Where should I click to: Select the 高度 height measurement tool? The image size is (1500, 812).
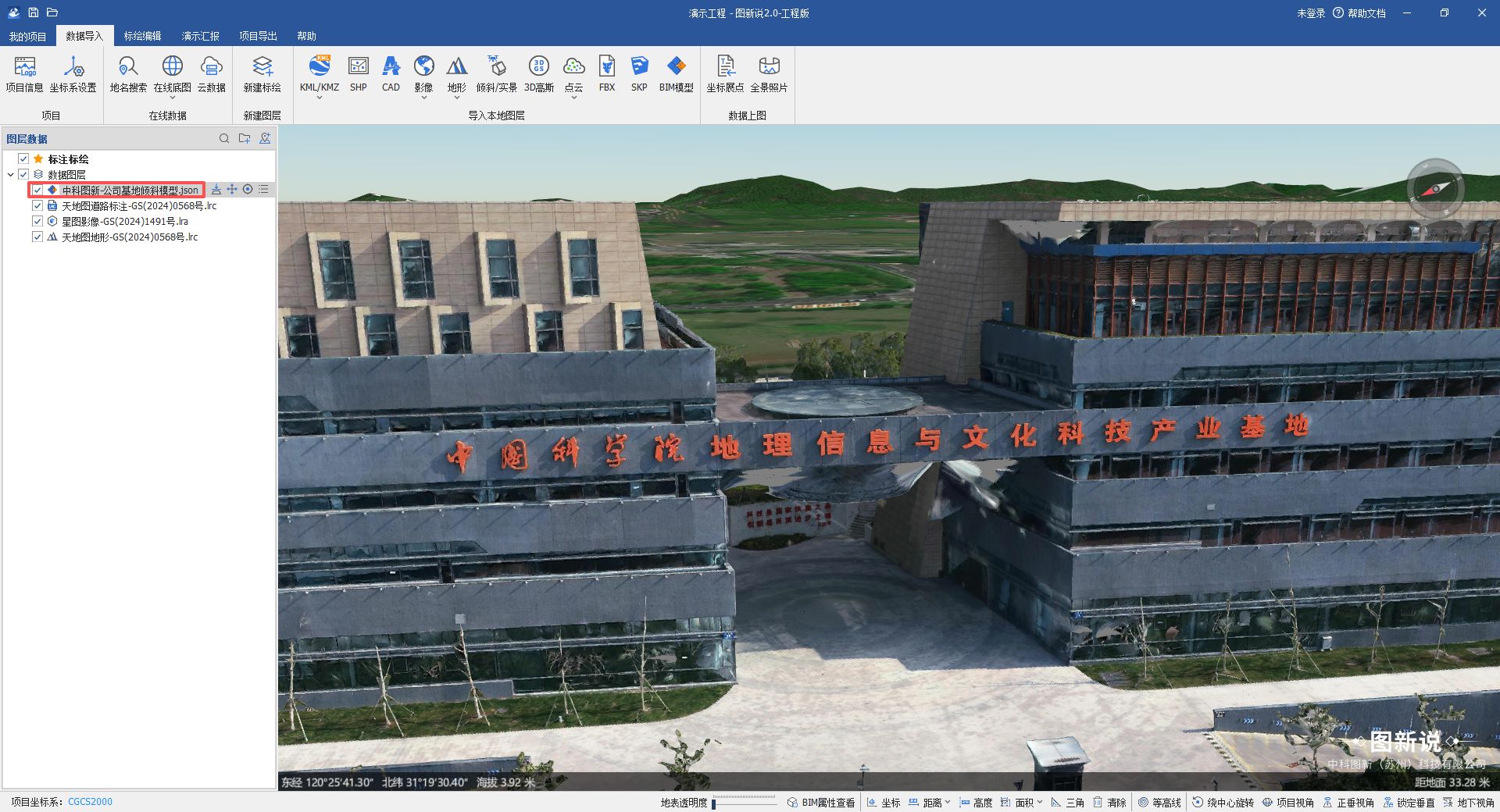(x=976, y=803)
